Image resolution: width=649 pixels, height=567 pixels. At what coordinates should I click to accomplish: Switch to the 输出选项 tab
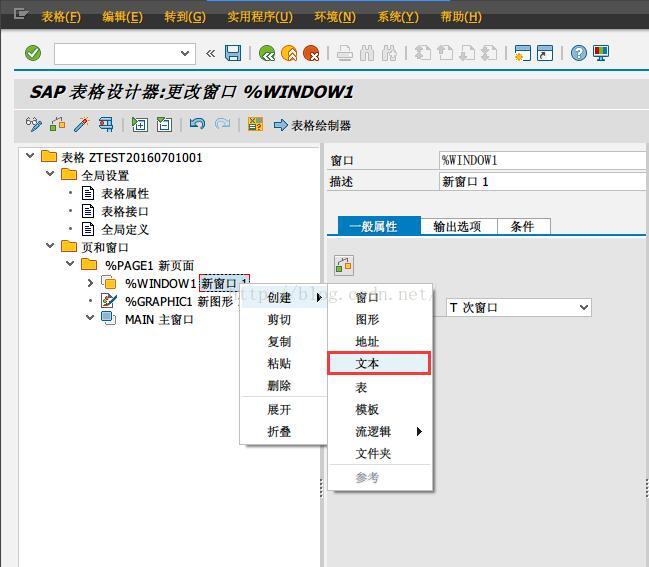click(459, 226)
